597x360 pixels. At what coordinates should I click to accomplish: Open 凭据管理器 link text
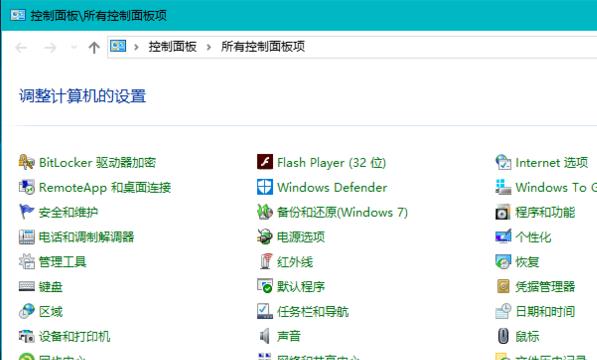545,287
